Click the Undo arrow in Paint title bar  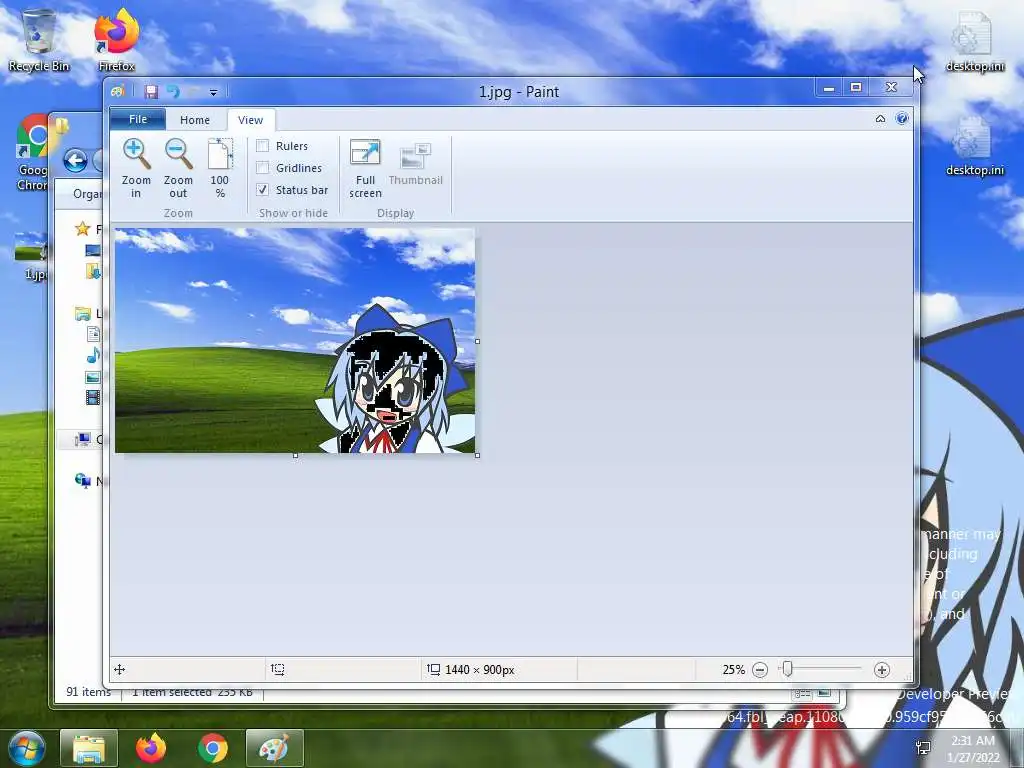click(173, 91)
